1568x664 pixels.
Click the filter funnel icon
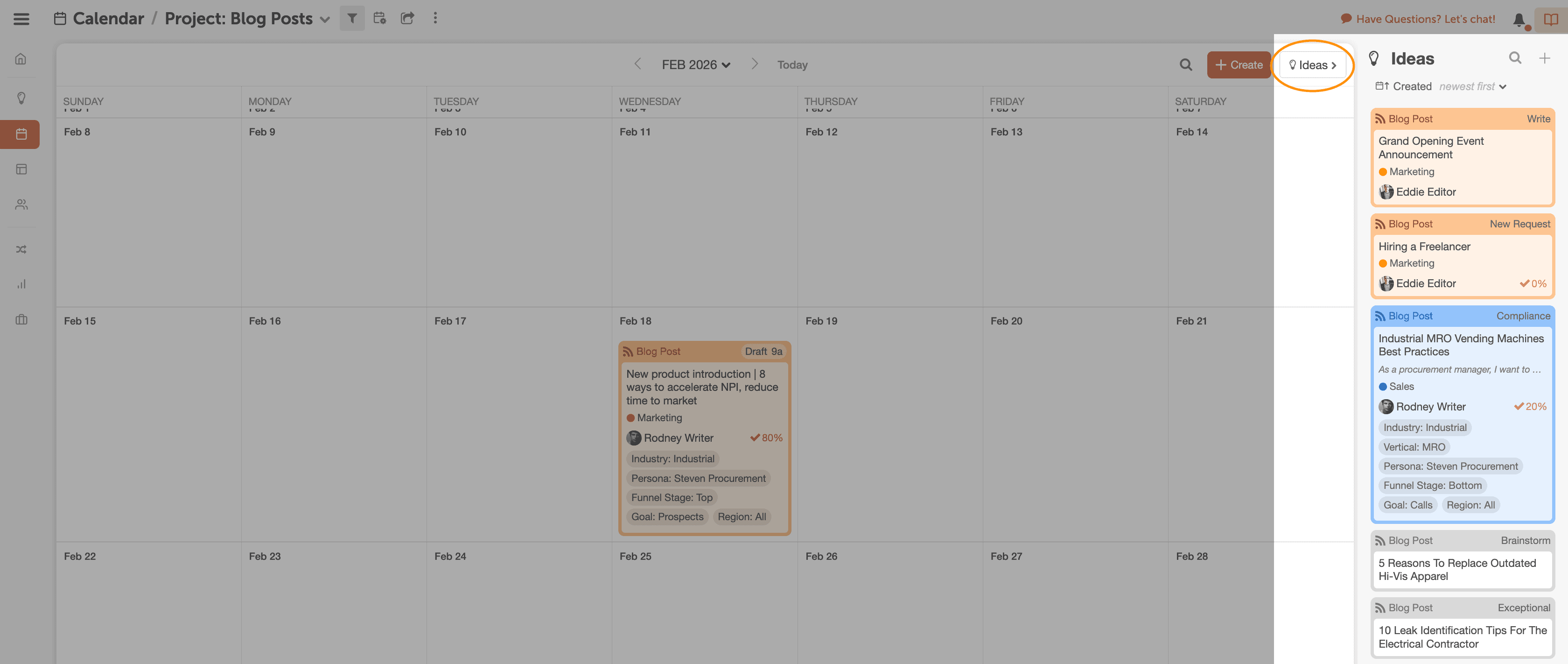(x=352, y=18)
